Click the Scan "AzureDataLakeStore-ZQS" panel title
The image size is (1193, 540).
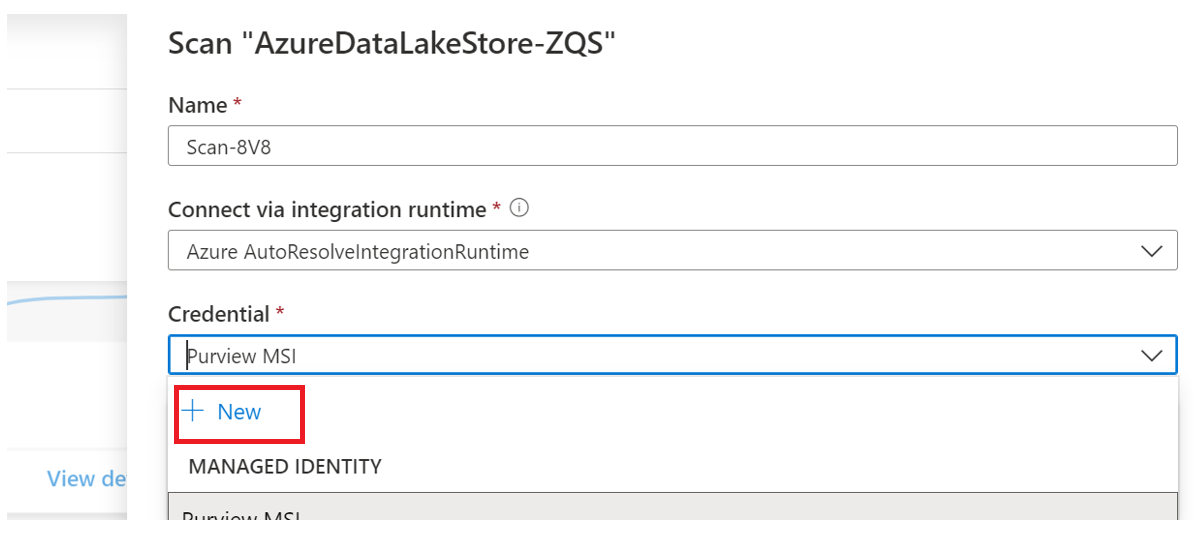coord(391,44)
